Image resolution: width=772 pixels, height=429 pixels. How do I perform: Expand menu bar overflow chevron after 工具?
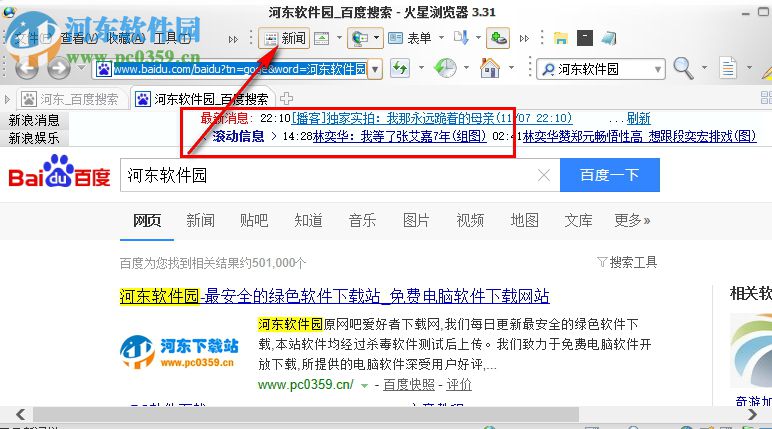click(233, 39)
